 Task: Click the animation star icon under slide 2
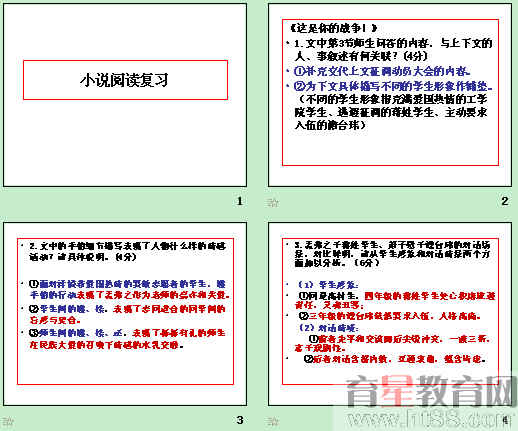tap(273, 202)
